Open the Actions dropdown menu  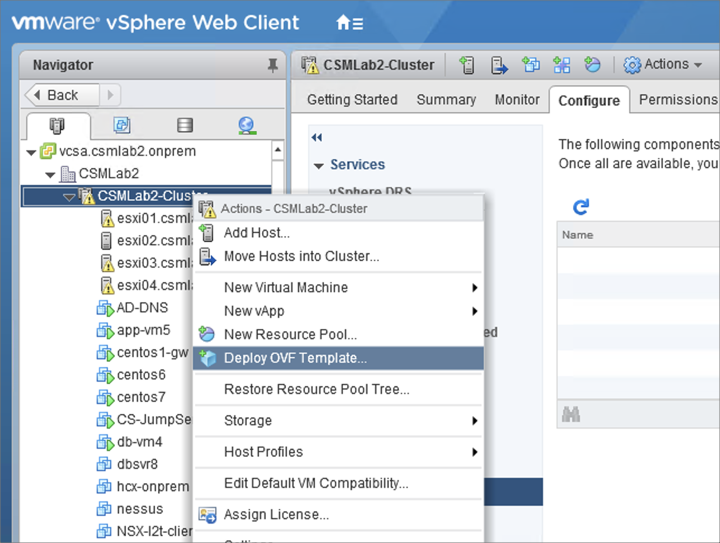coord(663,65)
